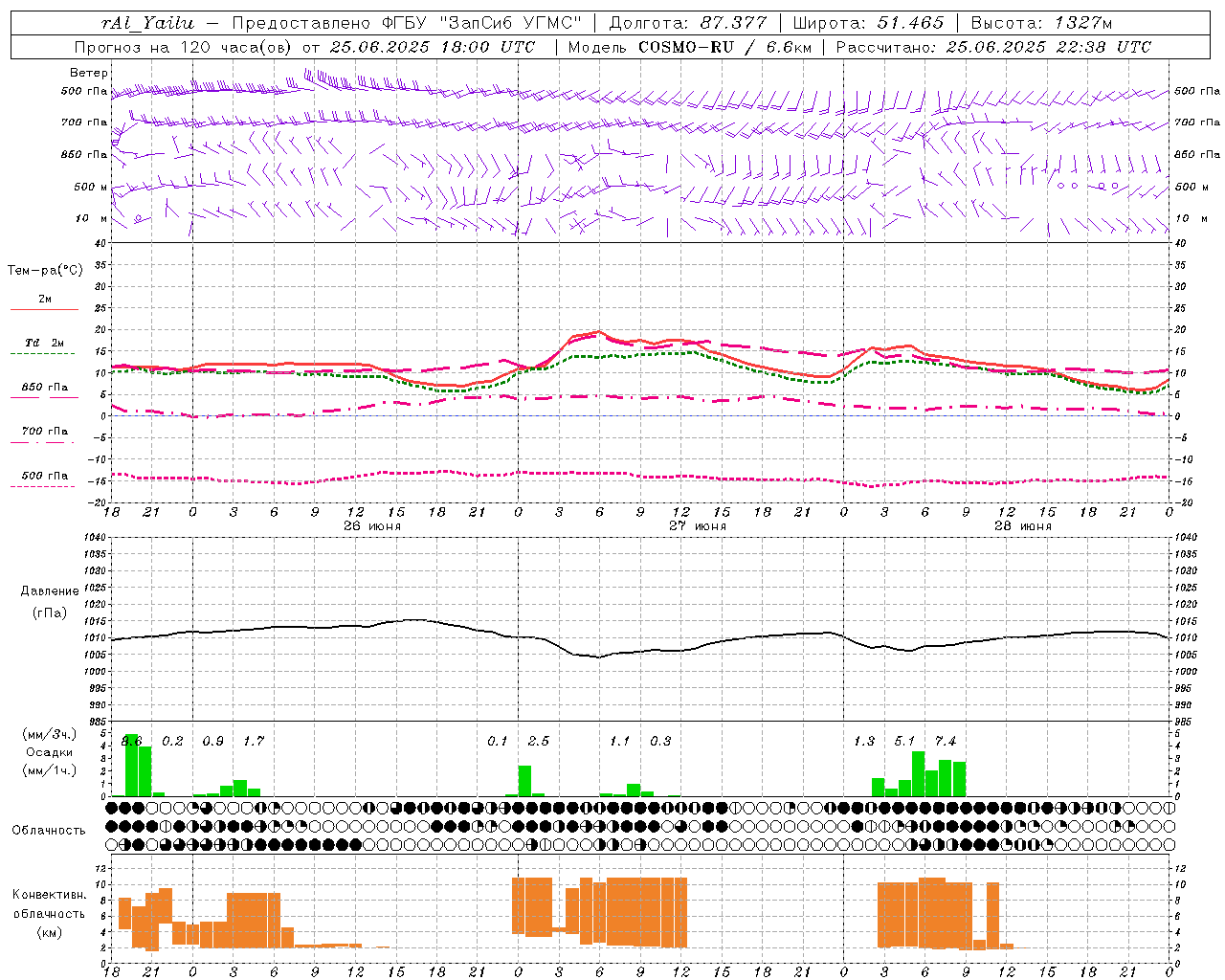The width and height of the screenshot is (1225, 980).
Task: Click the 'Td 2м' dew point legend label
Action: 45,343
